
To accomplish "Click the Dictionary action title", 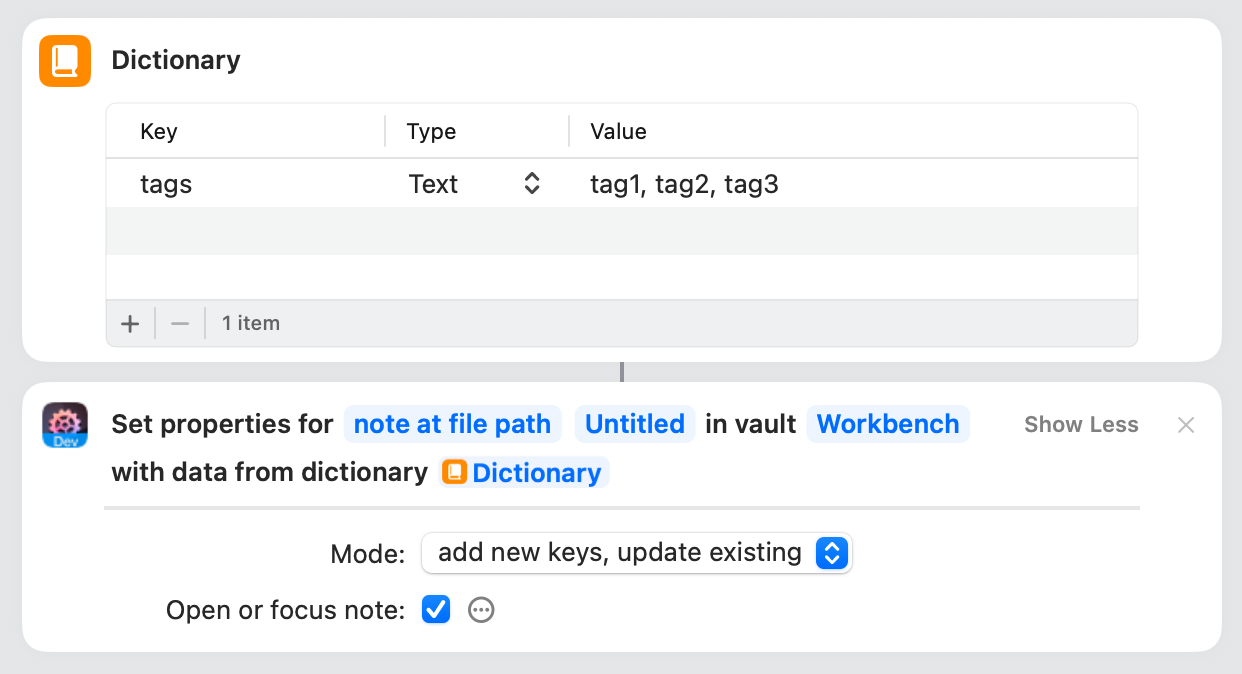I will (176, 60).
